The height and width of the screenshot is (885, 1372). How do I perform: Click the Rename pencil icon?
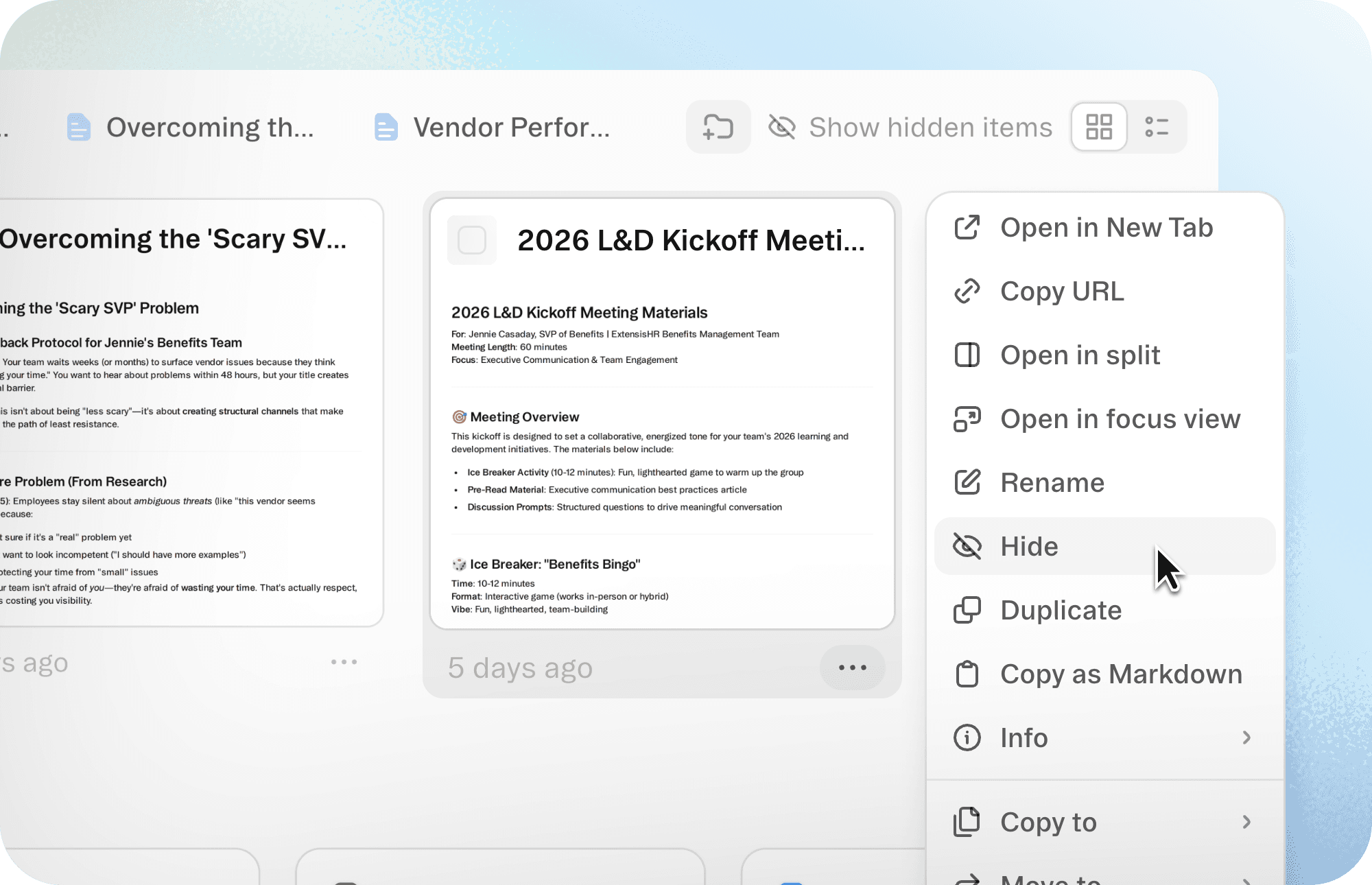(x=967, y=483)
